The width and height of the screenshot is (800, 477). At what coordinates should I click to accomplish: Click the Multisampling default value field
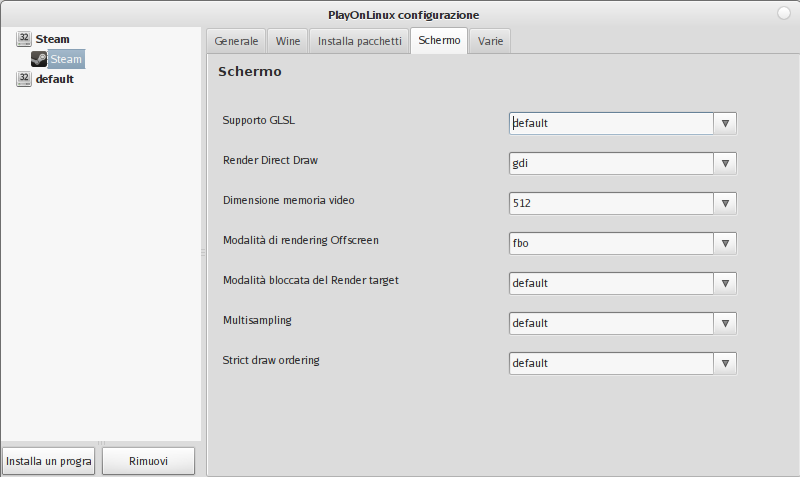[x=611, y=323]
